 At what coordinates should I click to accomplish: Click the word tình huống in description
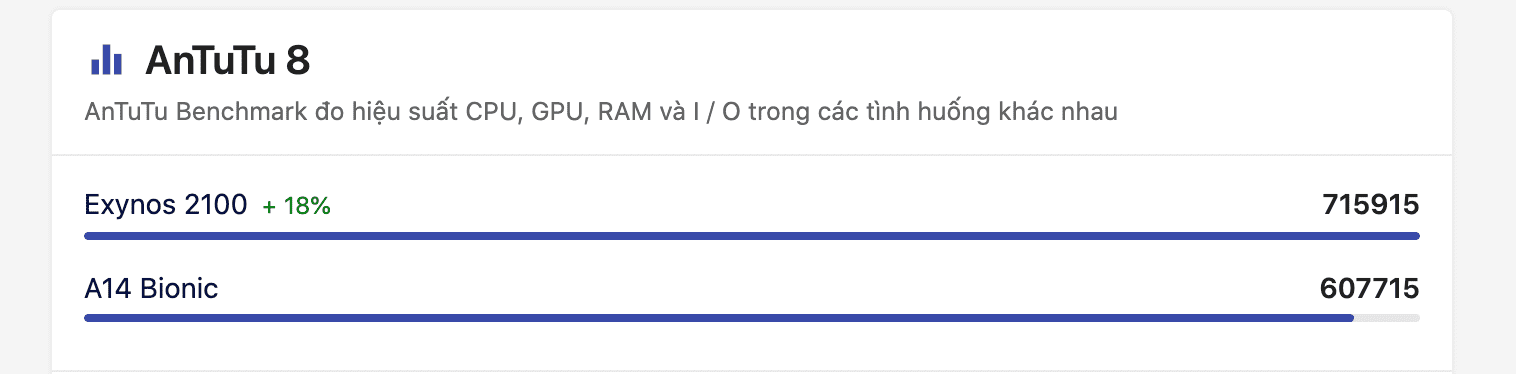point(929,112)
